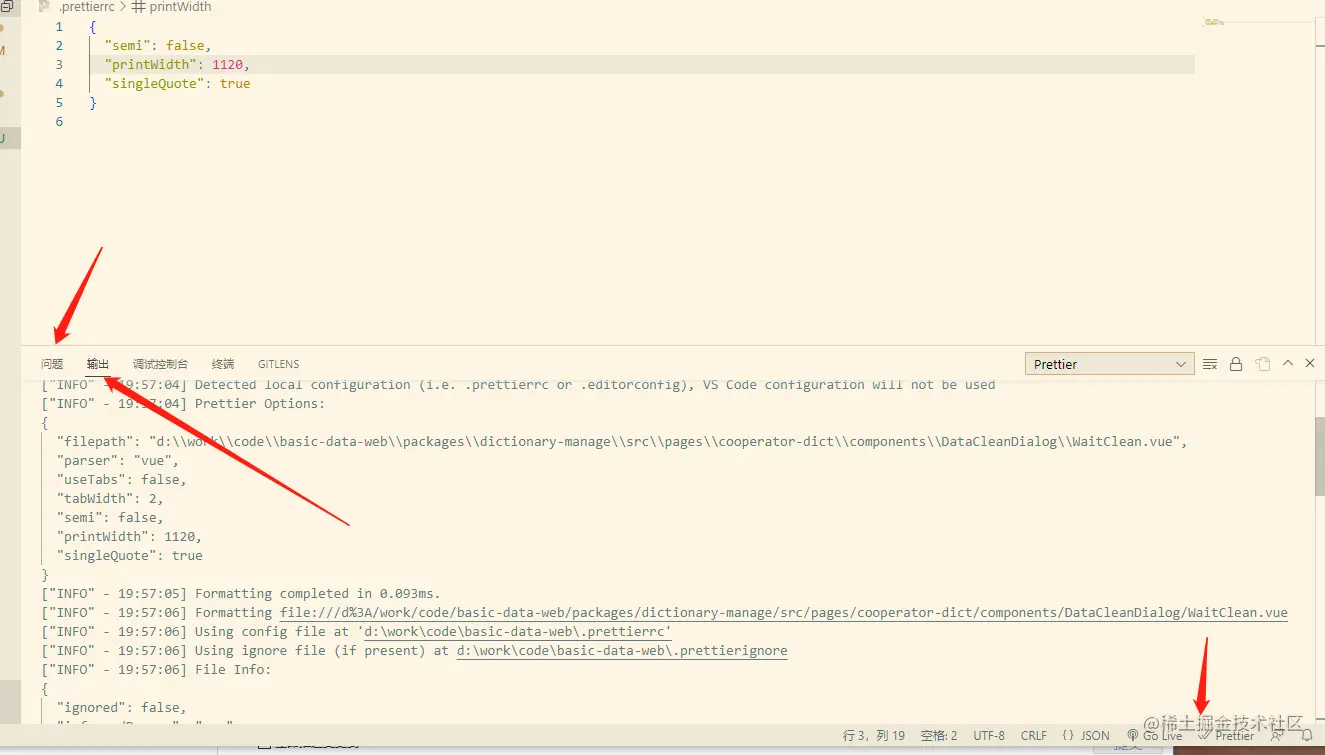Click "singleQuote" key in the editor

[x=154, y=83]
